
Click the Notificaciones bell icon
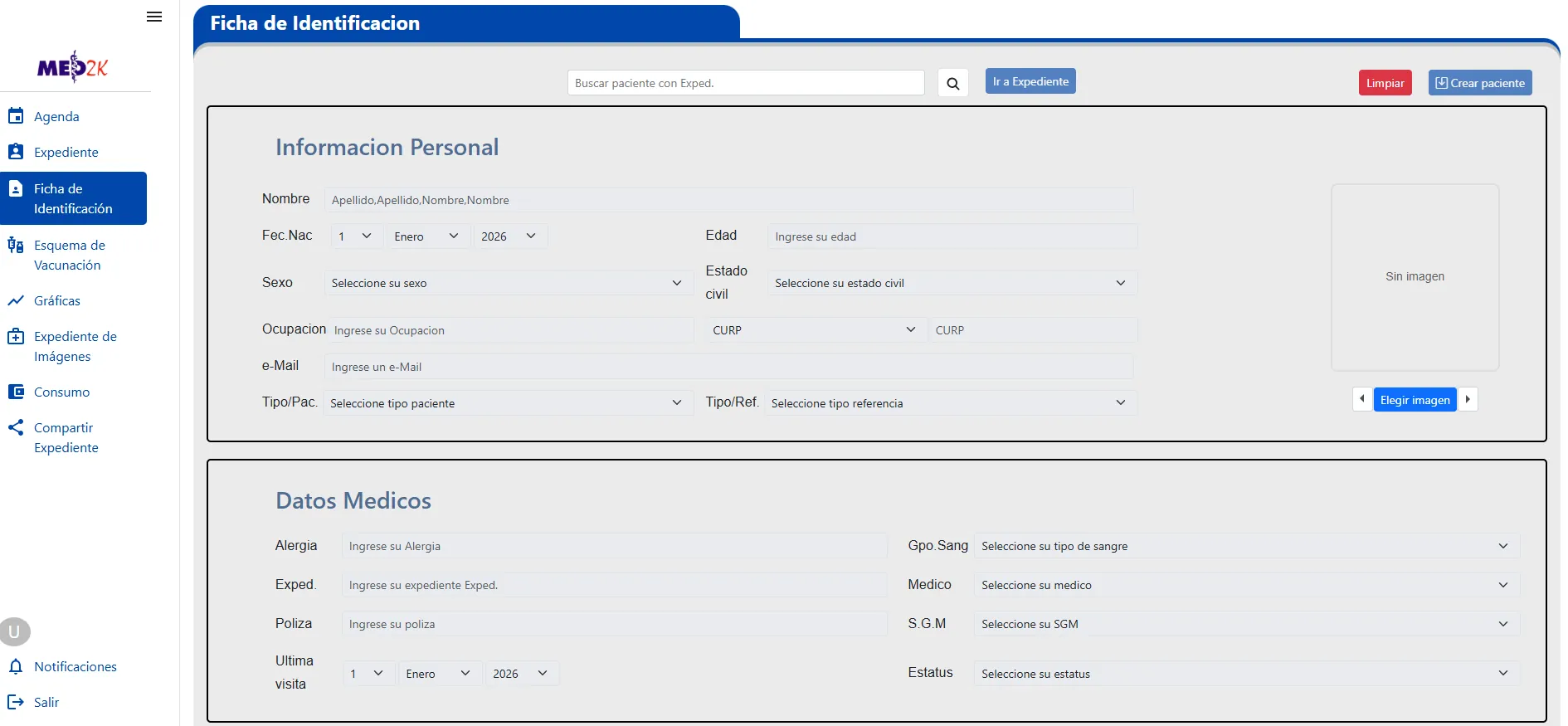pyautogui.click(x=16, y=666)
